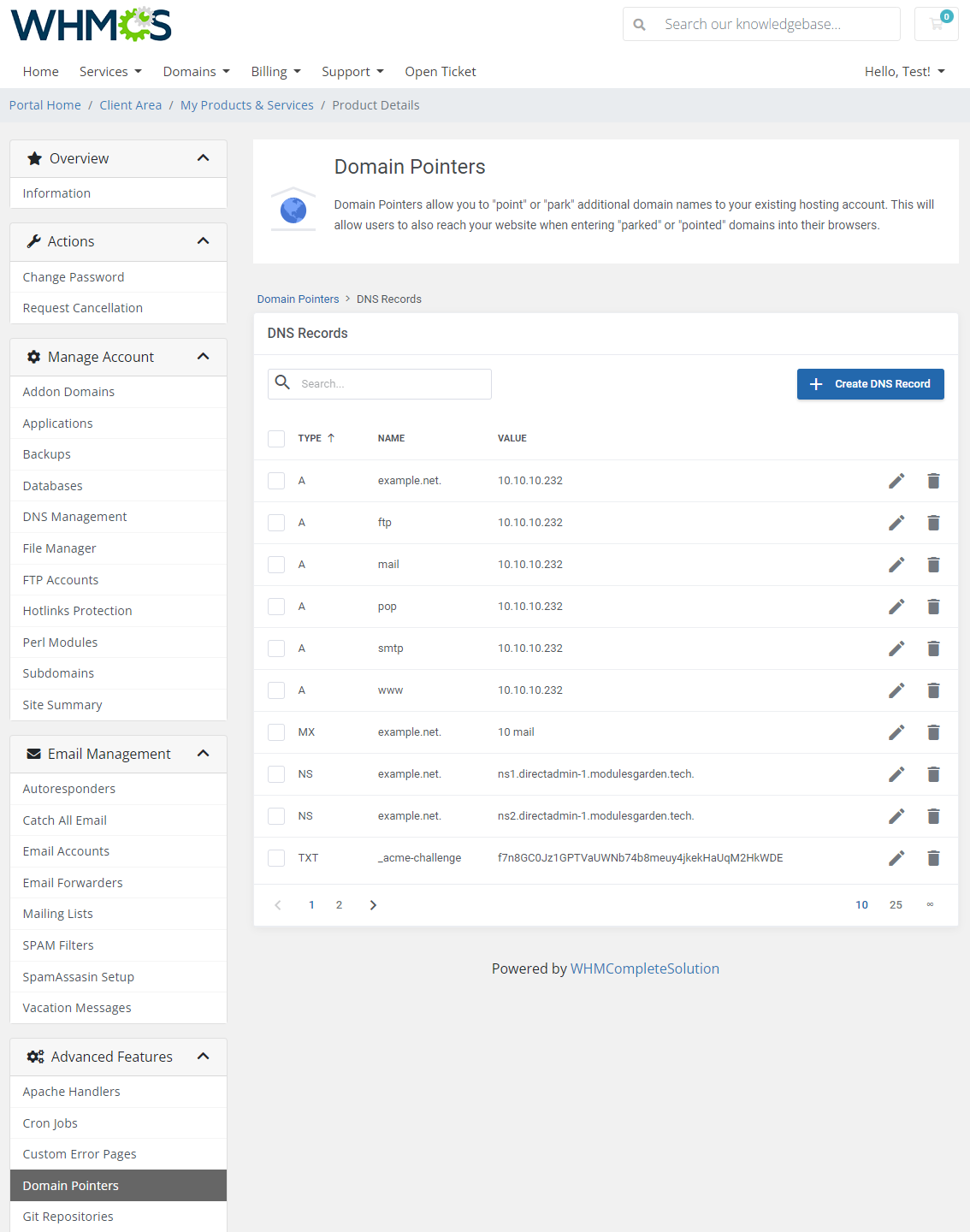
Task: Click Domain Pointers breadcrumb link
Action: (x=298, y=299)
